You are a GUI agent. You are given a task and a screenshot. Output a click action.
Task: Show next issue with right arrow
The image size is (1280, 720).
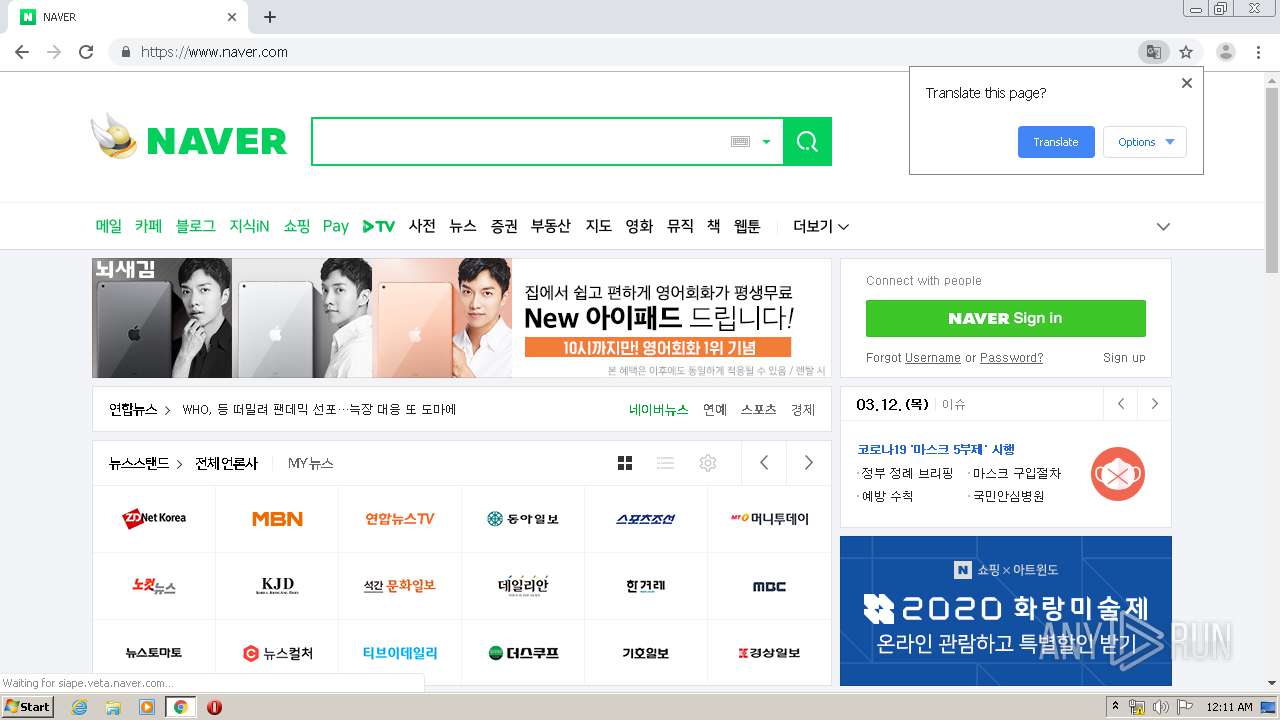[x=1155, y=404]
